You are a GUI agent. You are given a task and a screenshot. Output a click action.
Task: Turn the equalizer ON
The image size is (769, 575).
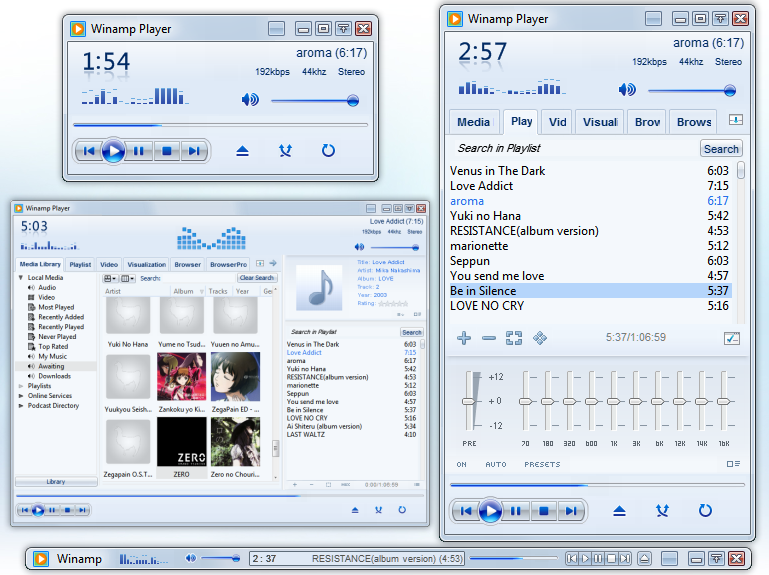tap(461, 464)
